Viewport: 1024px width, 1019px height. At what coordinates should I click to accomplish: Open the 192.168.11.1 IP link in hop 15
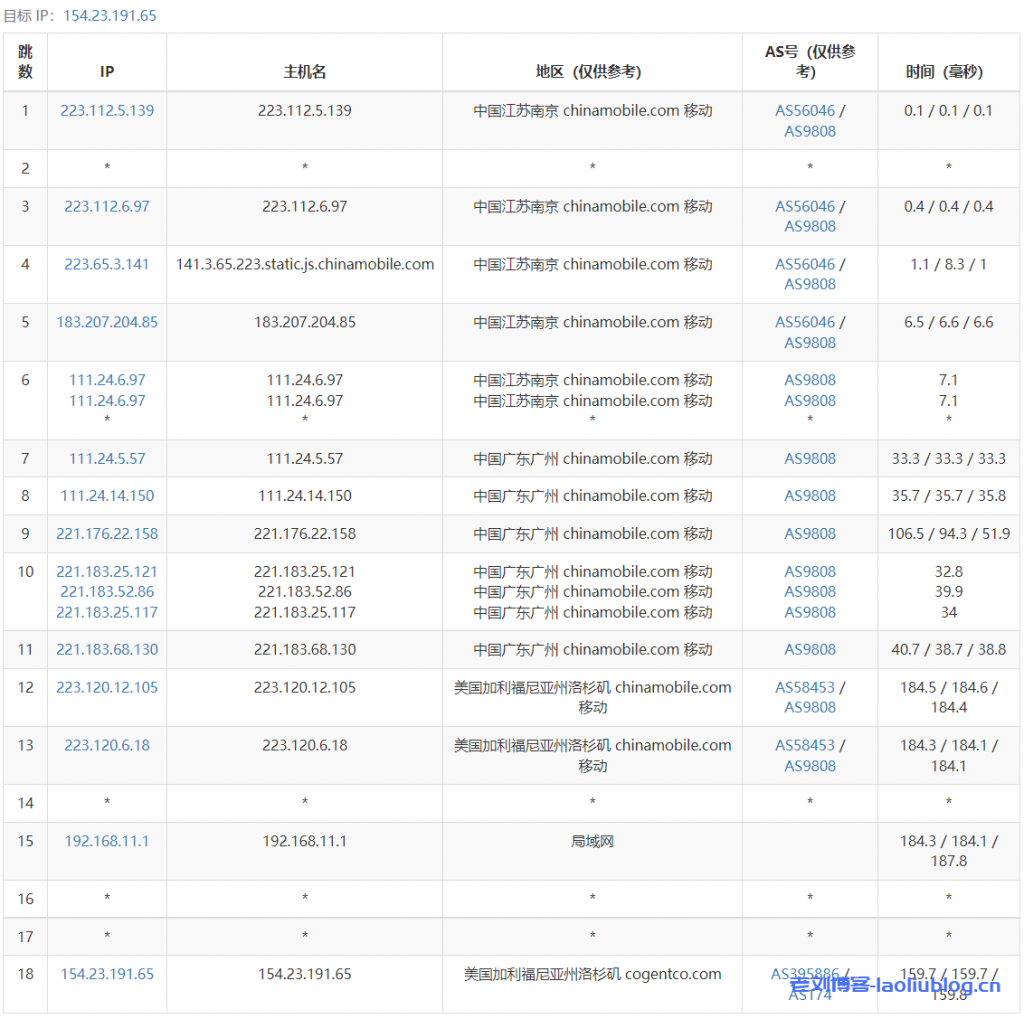107,842
